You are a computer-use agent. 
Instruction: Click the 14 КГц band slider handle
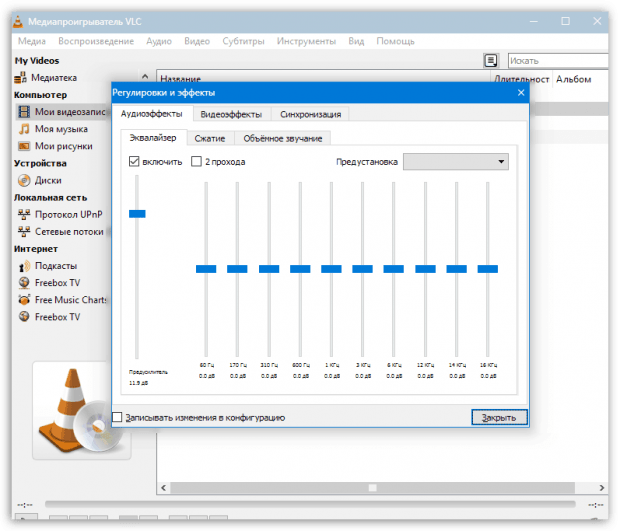457,269
